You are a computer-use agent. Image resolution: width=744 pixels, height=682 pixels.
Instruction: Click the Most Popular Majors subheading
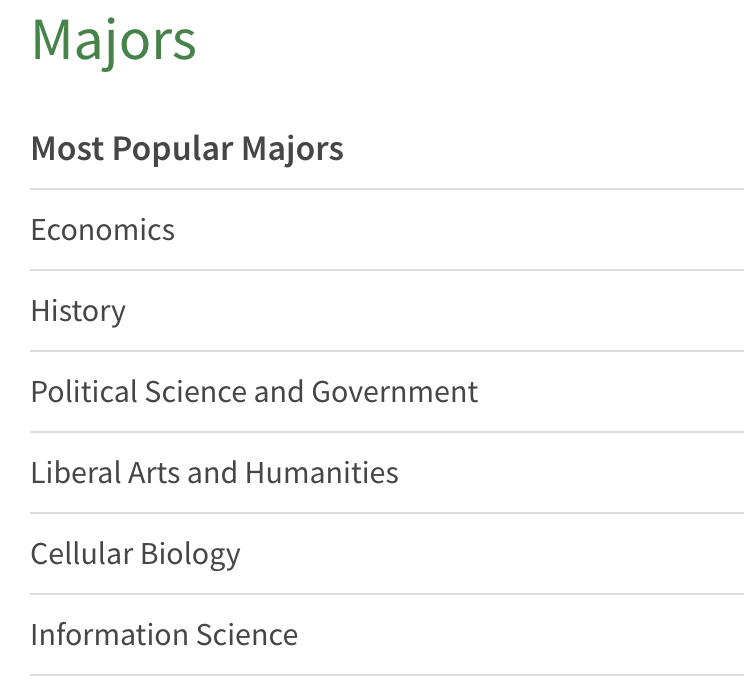(187, 149)
